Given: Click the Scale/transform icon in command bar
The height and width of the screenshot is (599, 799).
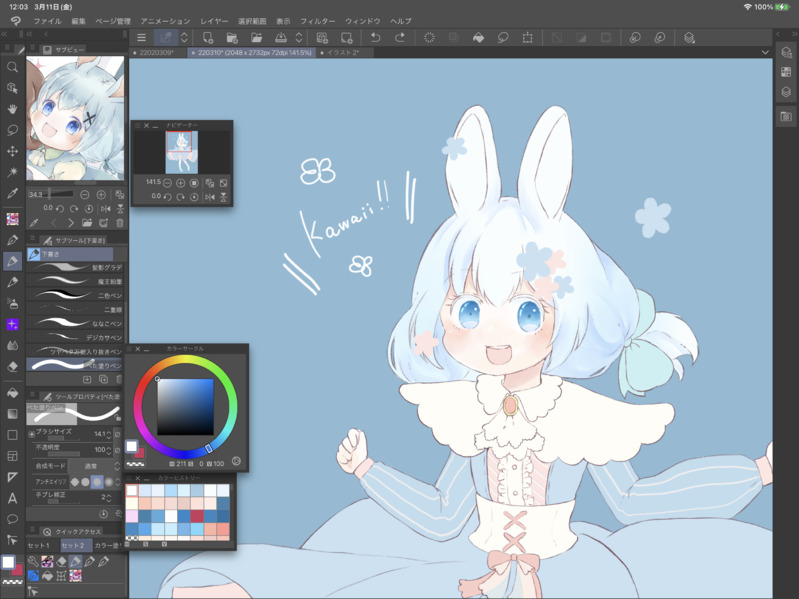Looking at the screenshot, I should pos(527,37).
